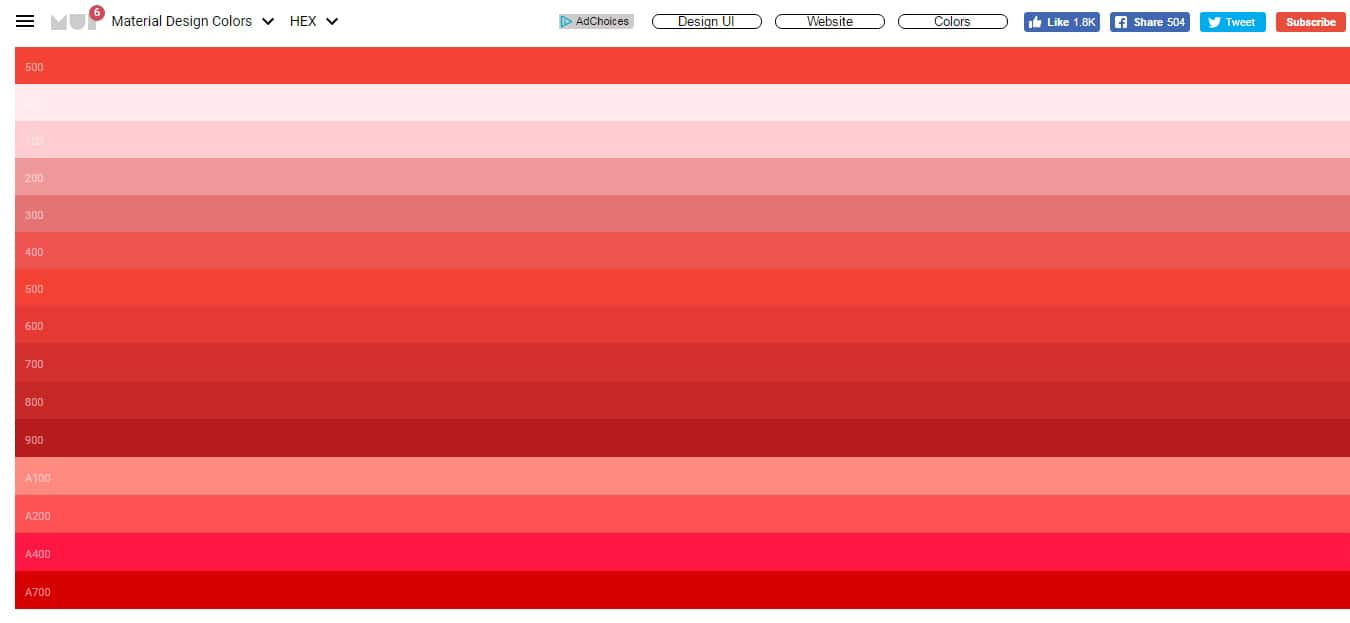1350x623 pixels.
Task: Open the Website ad link
Action: tap(830, 21)
